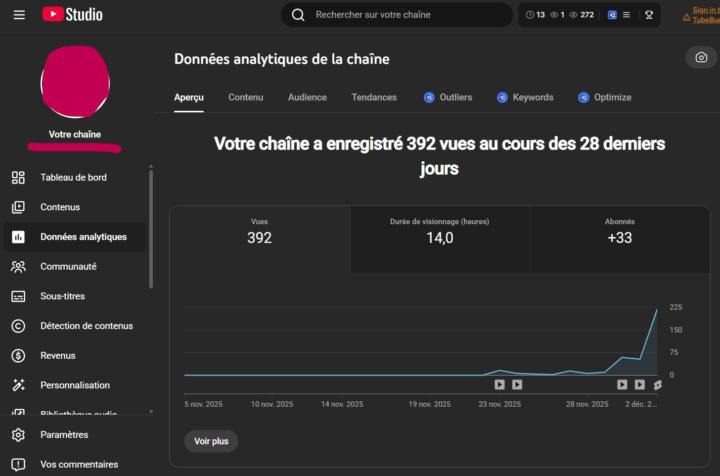This screenshot has width=720, height=476.
Task: Open Vos commentaires in sidebar
Action: [x=73, y=464]
